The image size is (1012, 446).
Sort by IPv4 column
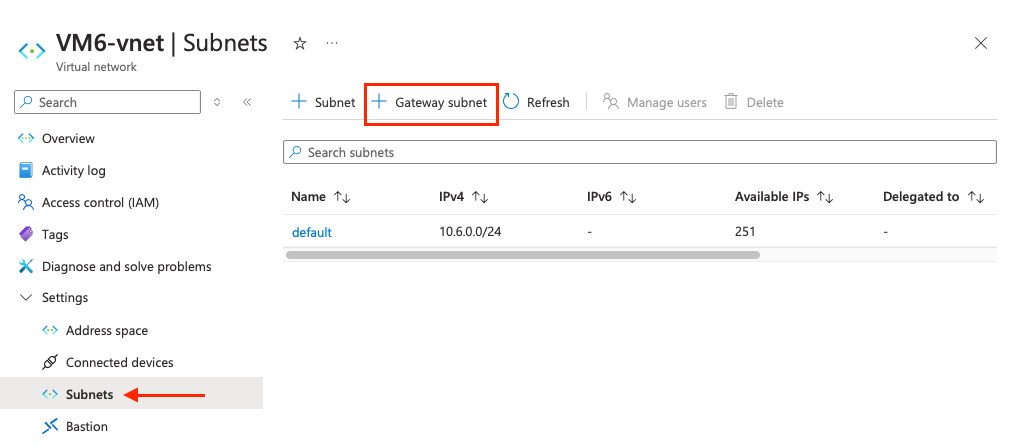coord(463,197)
